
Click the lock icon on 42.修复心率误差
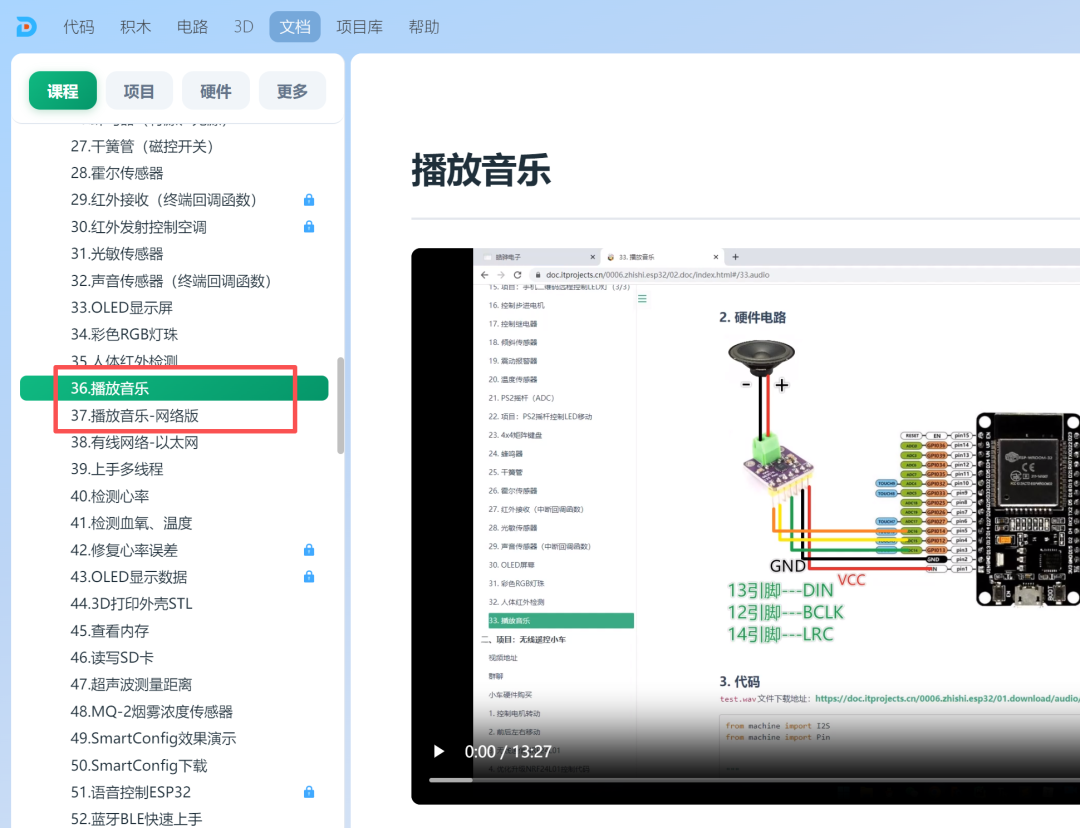tap(309, 550)
